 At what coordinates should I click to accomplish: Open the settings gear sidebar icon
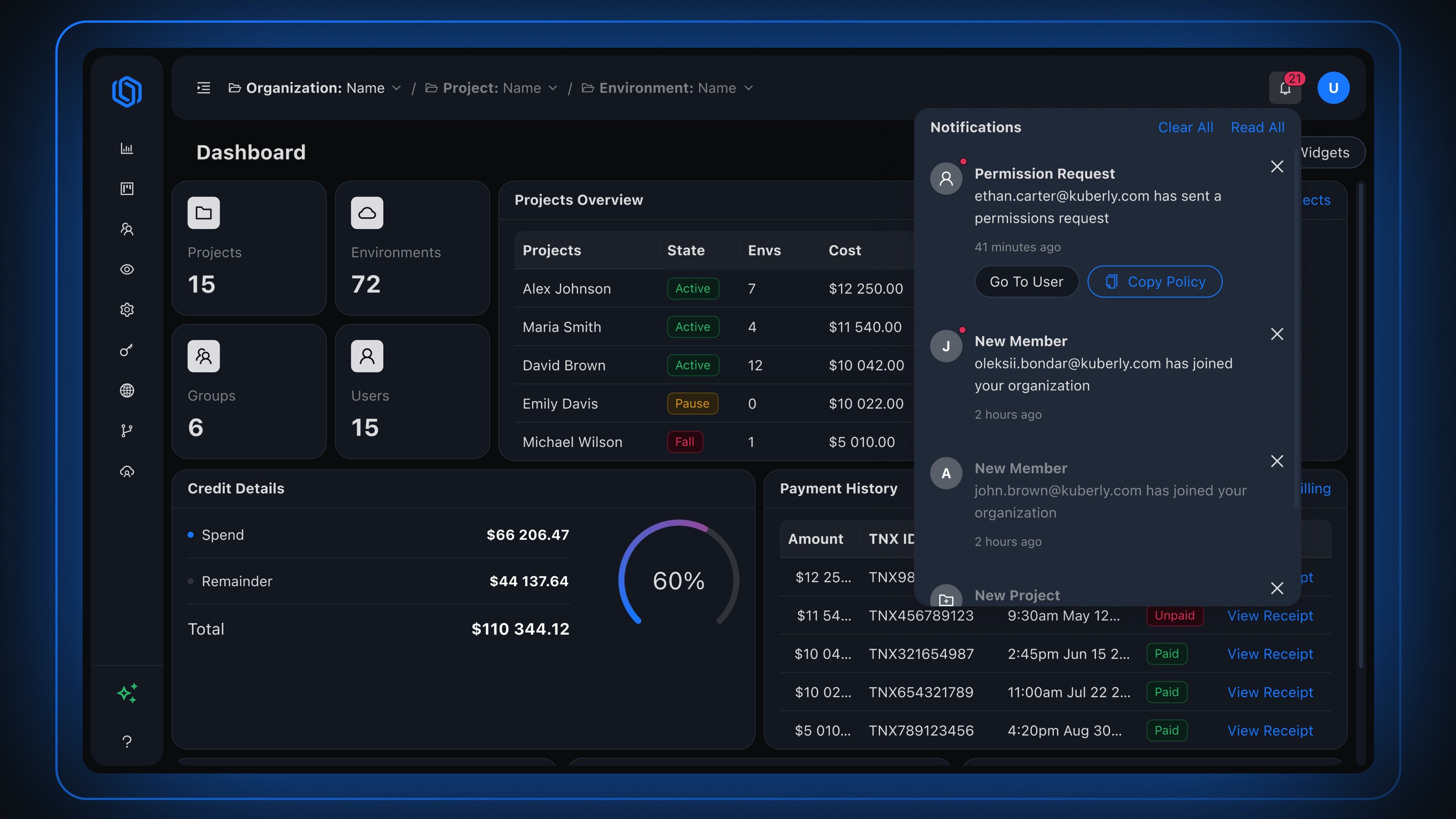[x=127, y=310]
